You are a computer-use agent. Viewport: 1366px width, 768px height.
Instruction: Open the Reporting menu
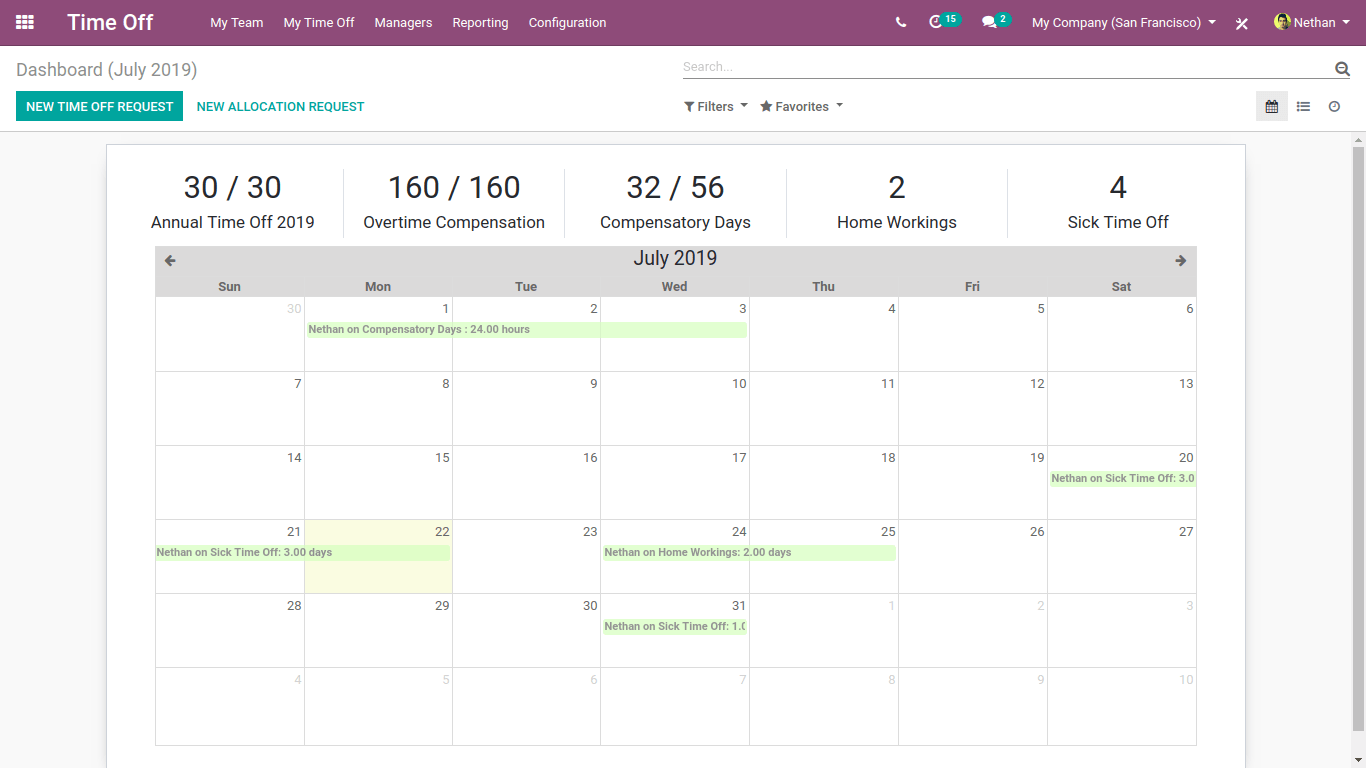[480, 22]
